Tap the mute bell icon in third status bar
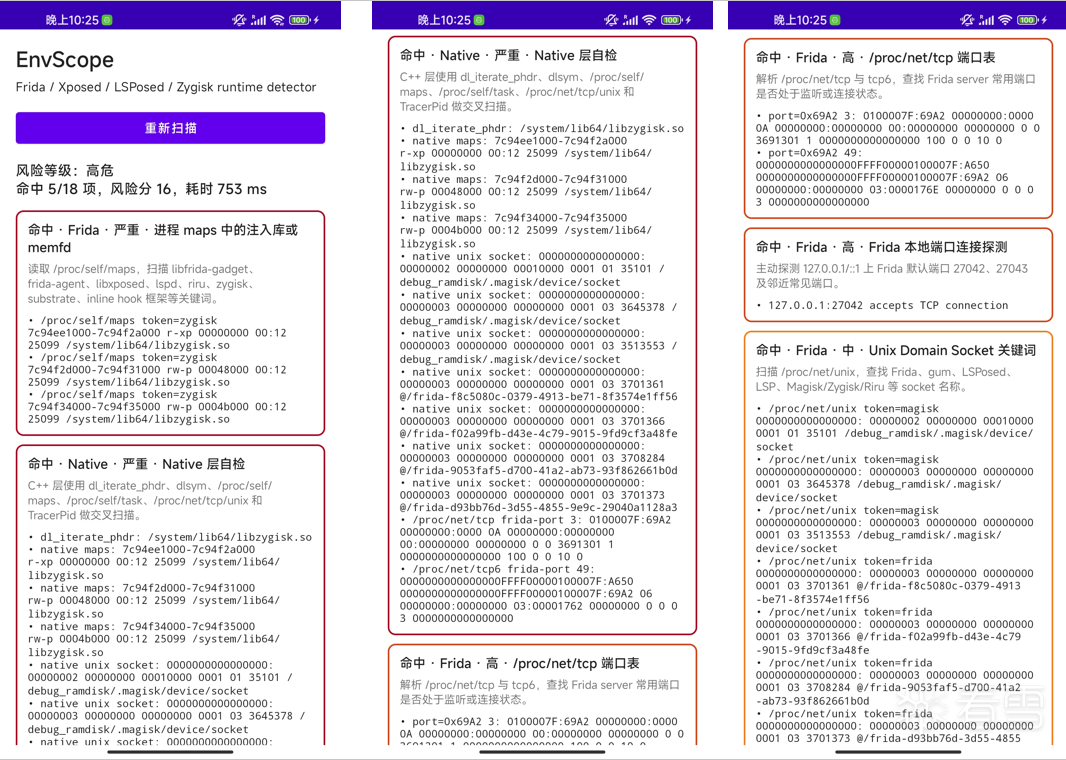1066x760 pixels. 967,20
